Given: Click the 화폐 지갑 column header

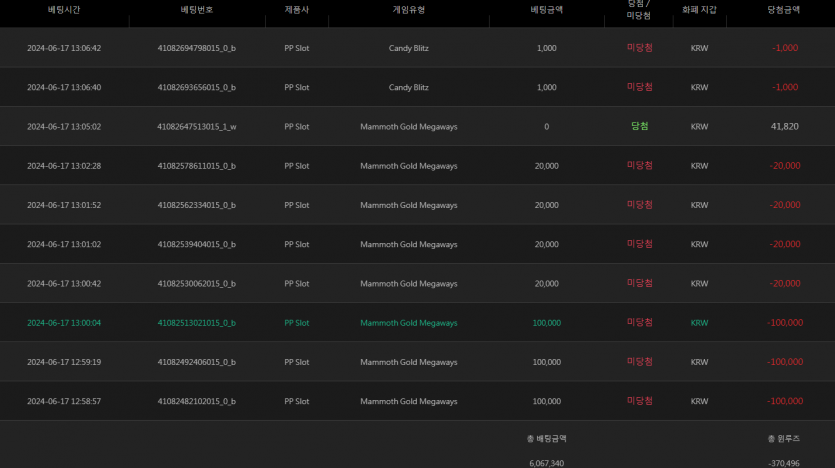Looking at the screenshot, I should click(x=699, y=10).
